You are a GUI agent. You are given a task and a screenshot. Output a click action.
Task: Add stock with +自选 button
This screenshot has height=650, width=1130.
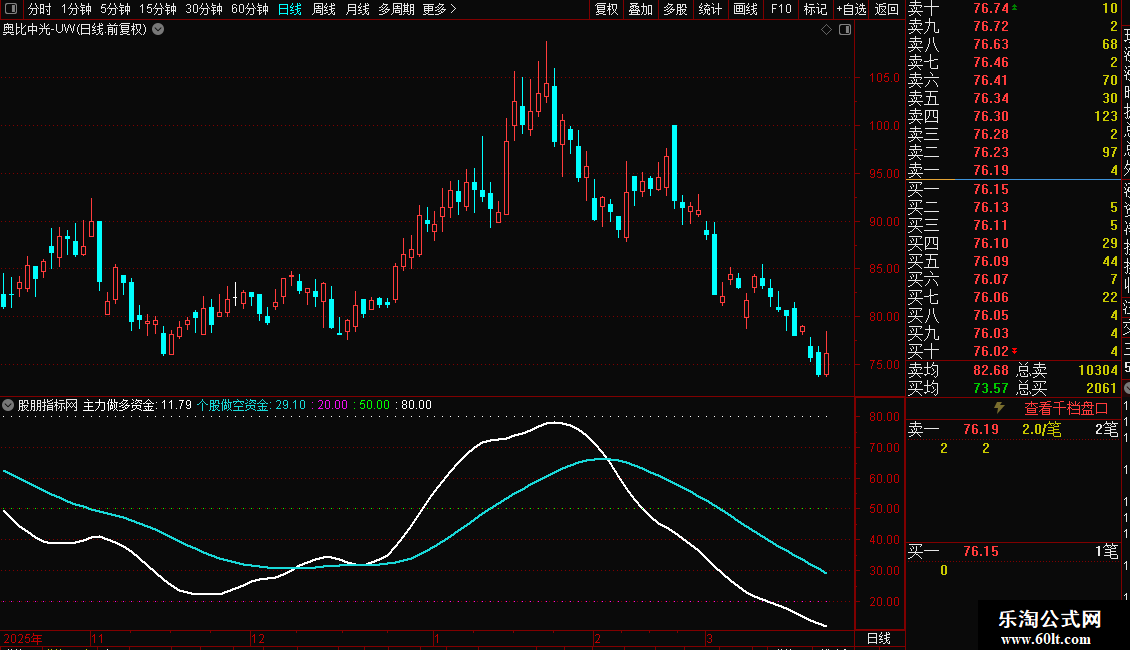click(850, 9)
